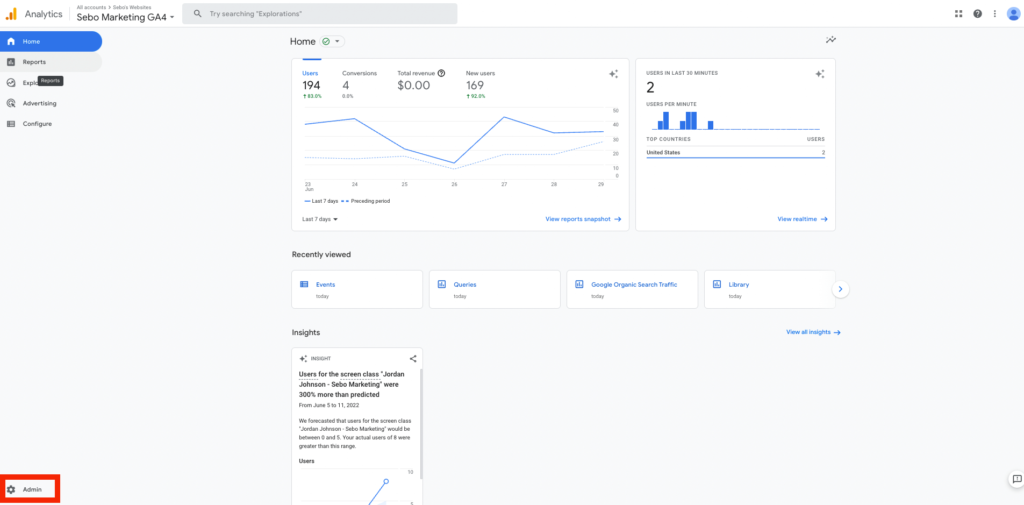Click the United States country row

point(735,153)
